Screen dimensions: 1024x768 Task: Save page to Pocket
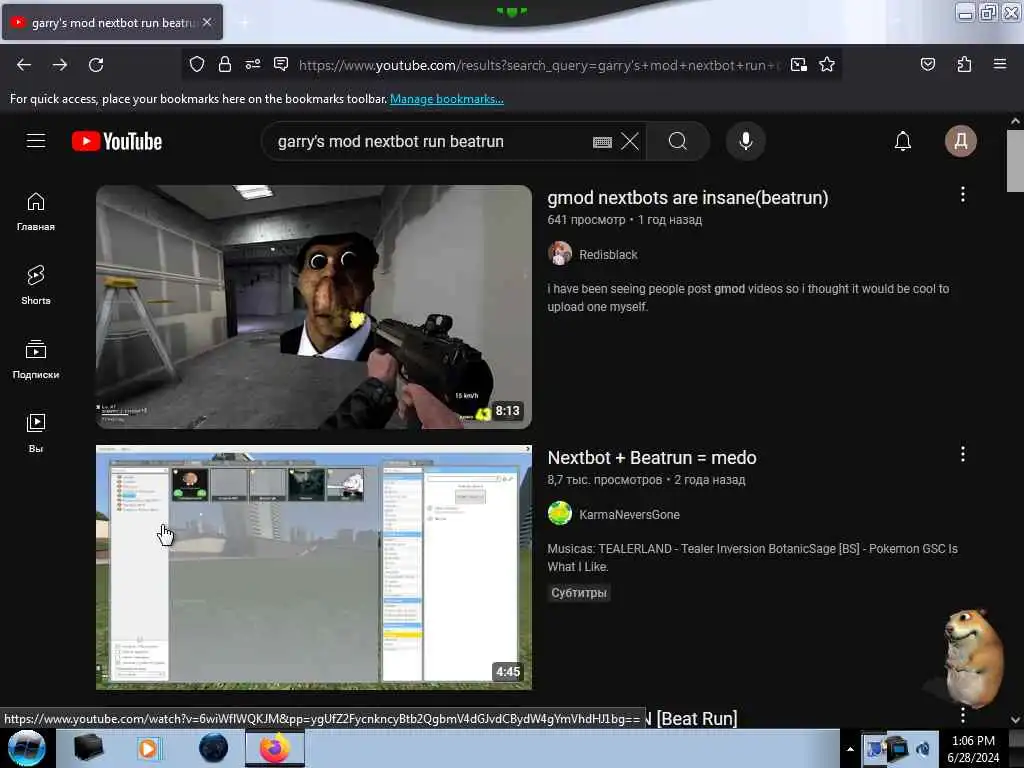click(927, 65)
